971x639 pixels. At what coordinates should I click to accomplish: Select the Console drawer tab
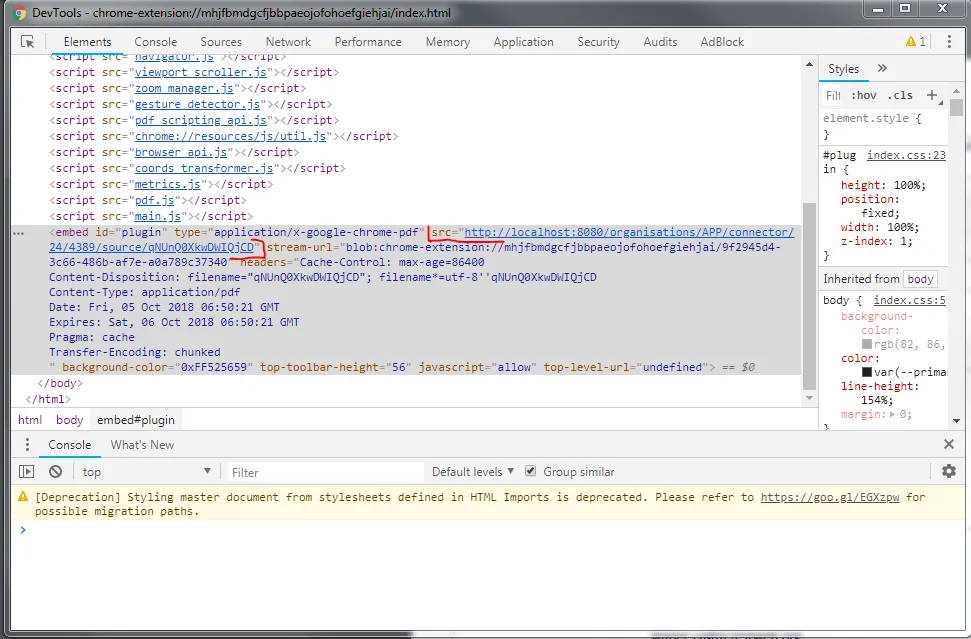click(x=69, y=445)
